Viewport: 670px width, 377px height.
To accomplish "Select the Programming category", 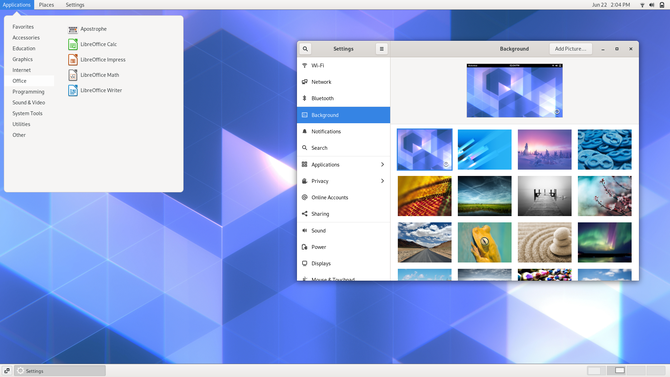I will [x=28, y=91].
